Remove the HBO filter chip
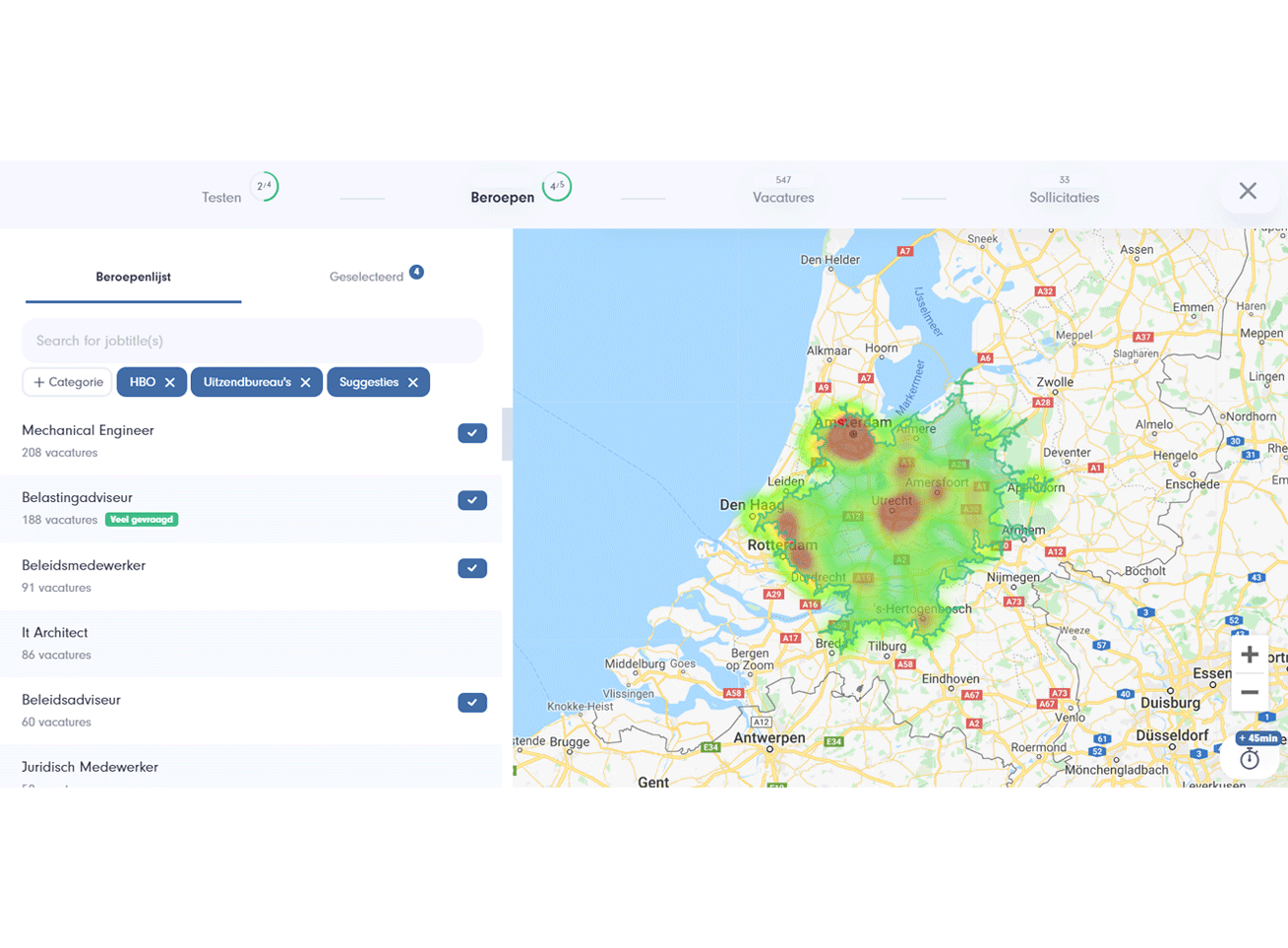The width and height of the screenshot is (1288, 948). [x=170, y=383]
